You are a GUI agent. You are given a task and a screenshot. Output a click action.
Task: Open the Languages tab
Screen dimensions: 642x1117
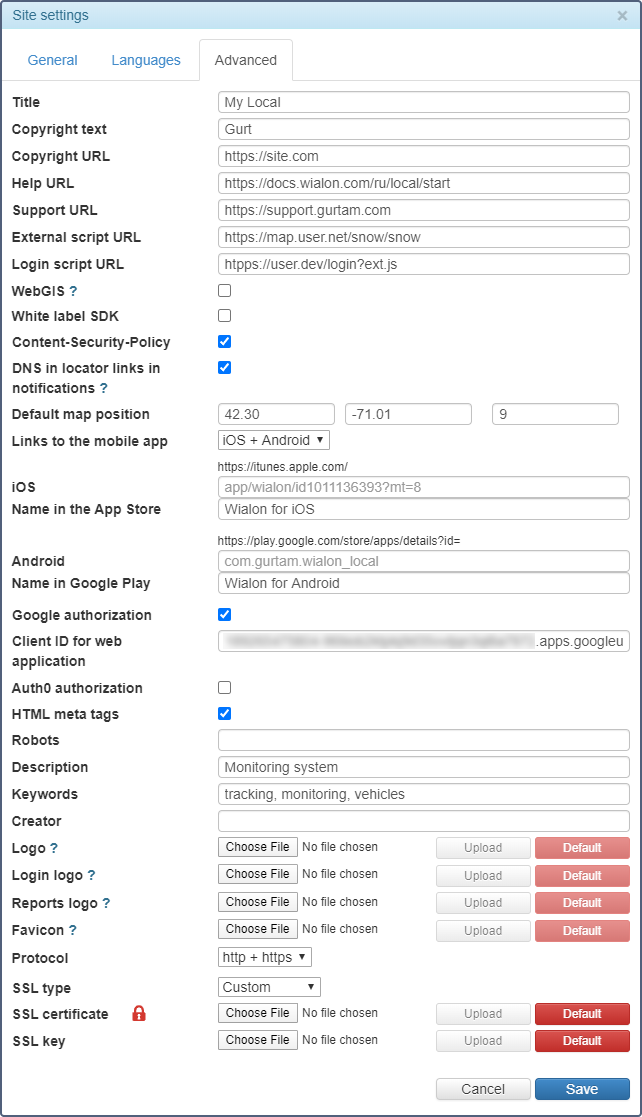tap(146, 60)
